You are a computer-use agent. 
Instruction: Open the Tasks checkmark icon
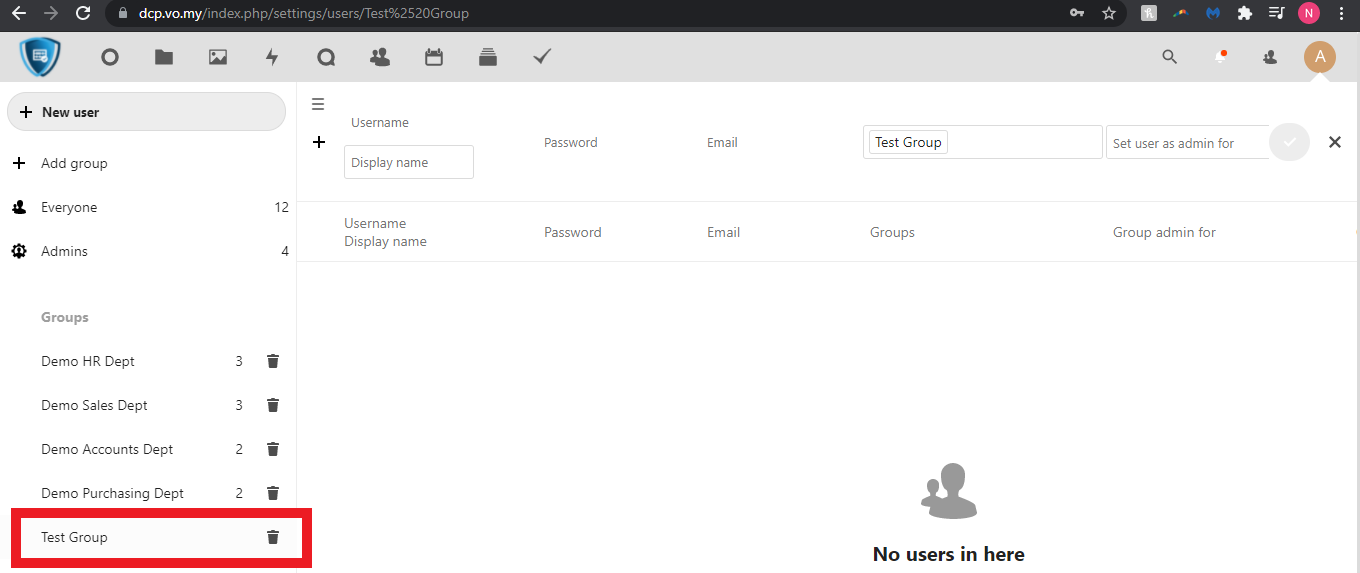542,57
